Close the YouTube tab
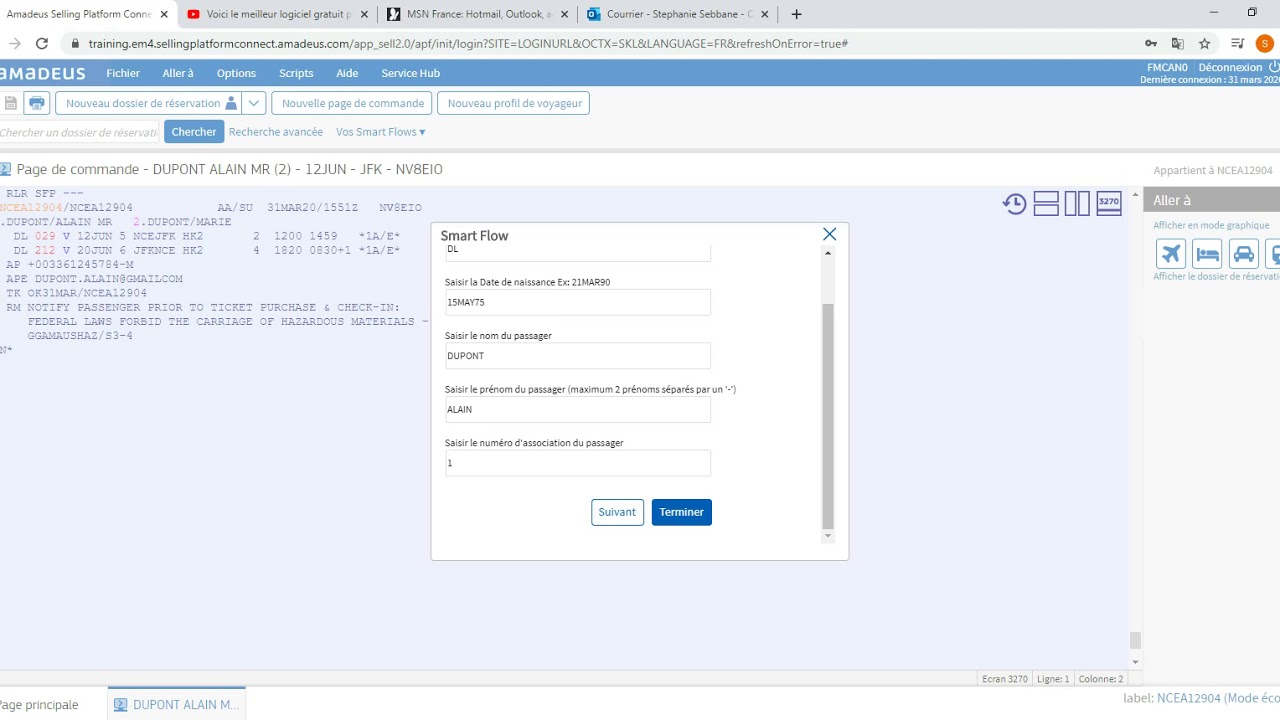 click(364, 14)
